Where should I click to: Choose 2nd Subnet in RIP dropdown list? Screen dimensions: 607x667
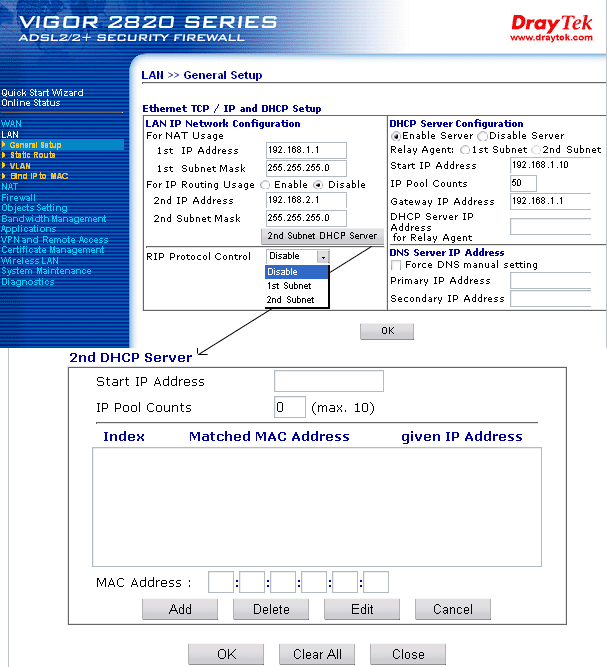click(297, 300)
